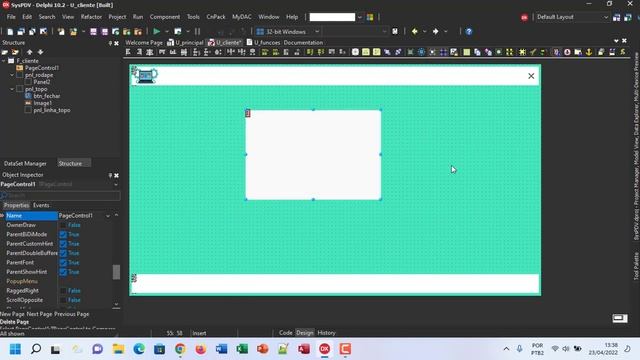
Task: Toggle the ParentShowHint checkbox
Action: click(63, 272)
